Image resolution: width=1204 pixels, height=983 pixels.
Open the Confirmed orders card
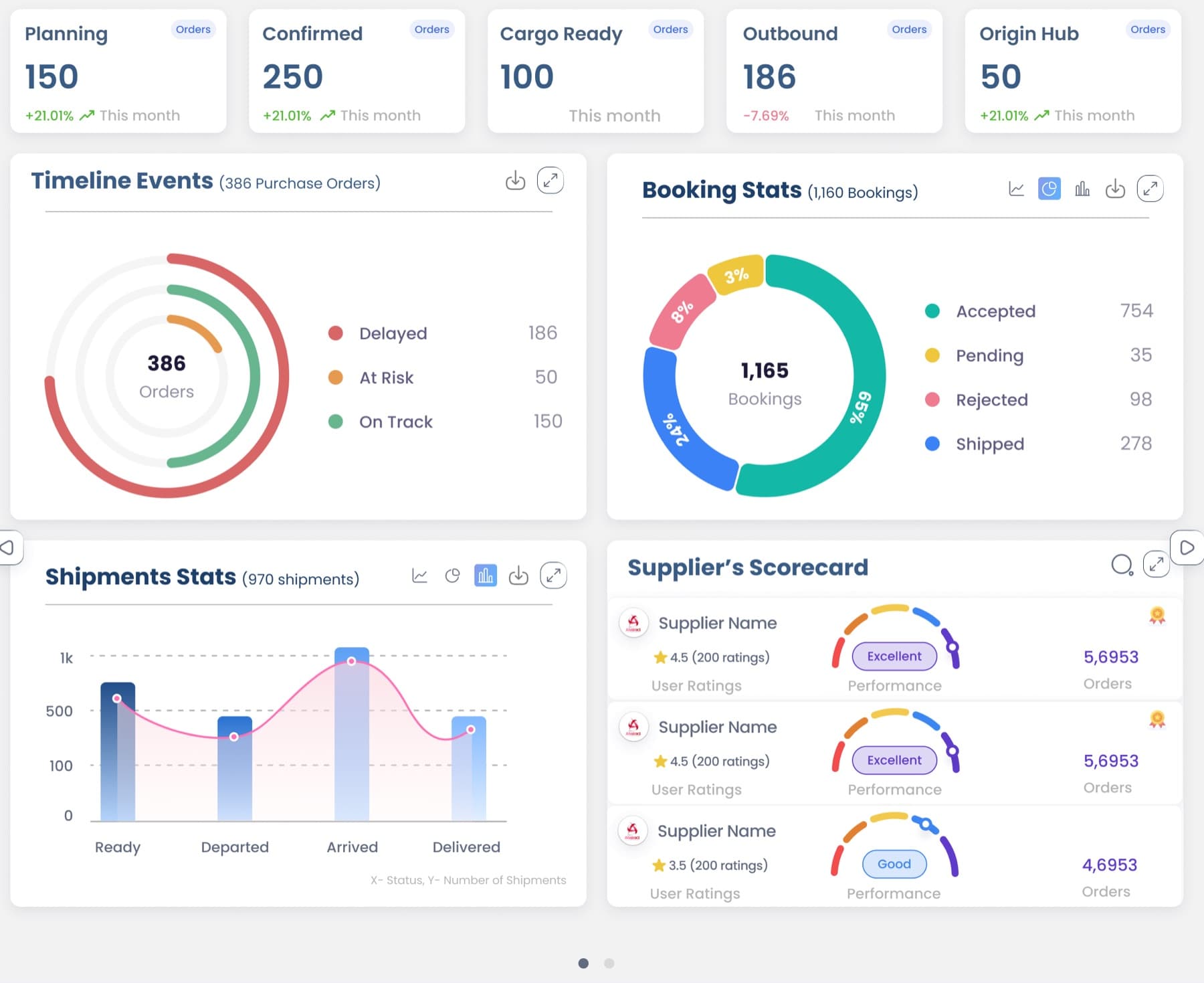point(357,72)
